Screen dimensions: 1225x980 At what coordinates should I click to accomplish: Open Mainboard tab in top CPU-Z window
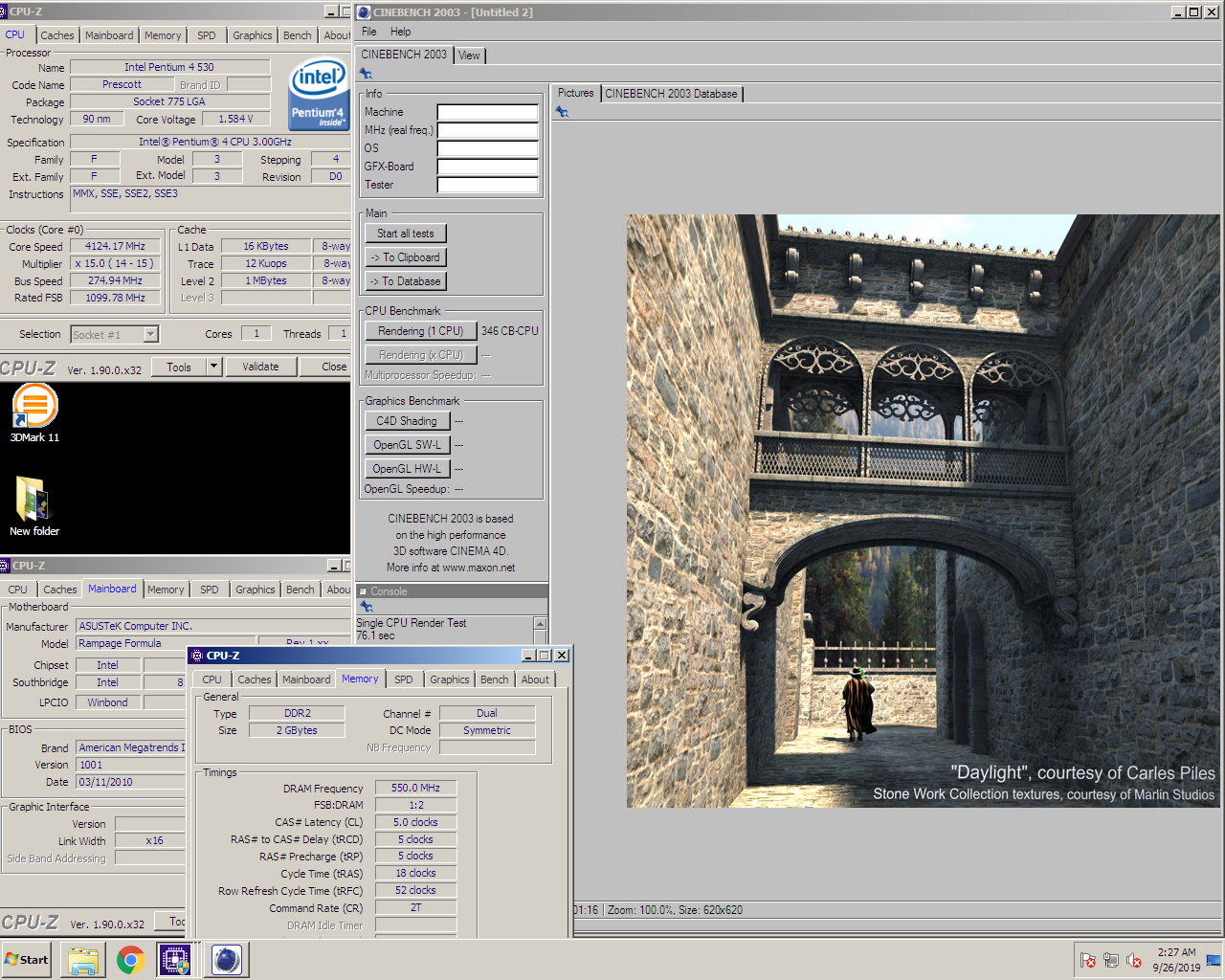[x=109, y=35]
